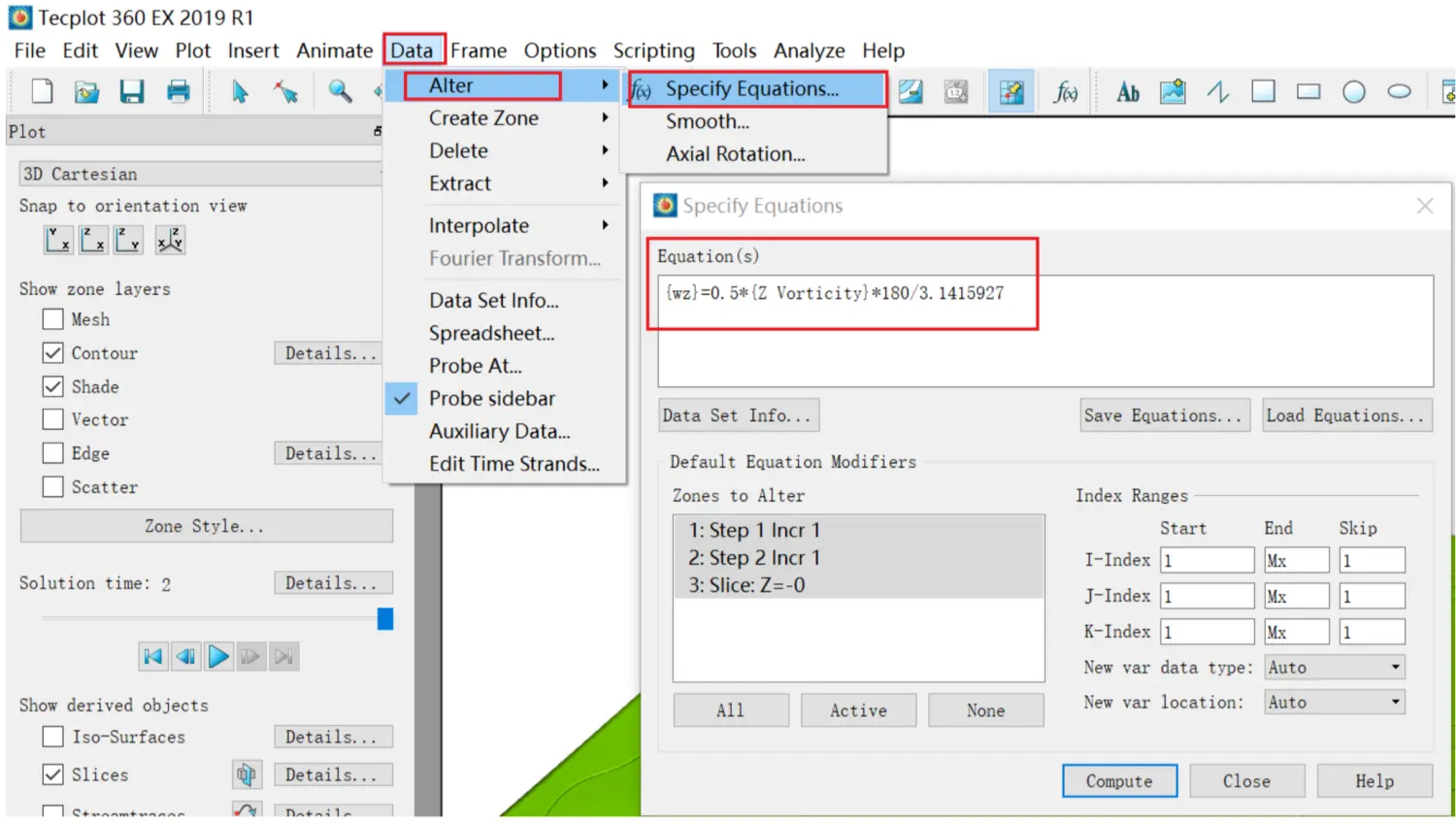Screen dimensions: 1456x824
Task: Snap to the Y-X orientation view
Action: coord(58,240)
